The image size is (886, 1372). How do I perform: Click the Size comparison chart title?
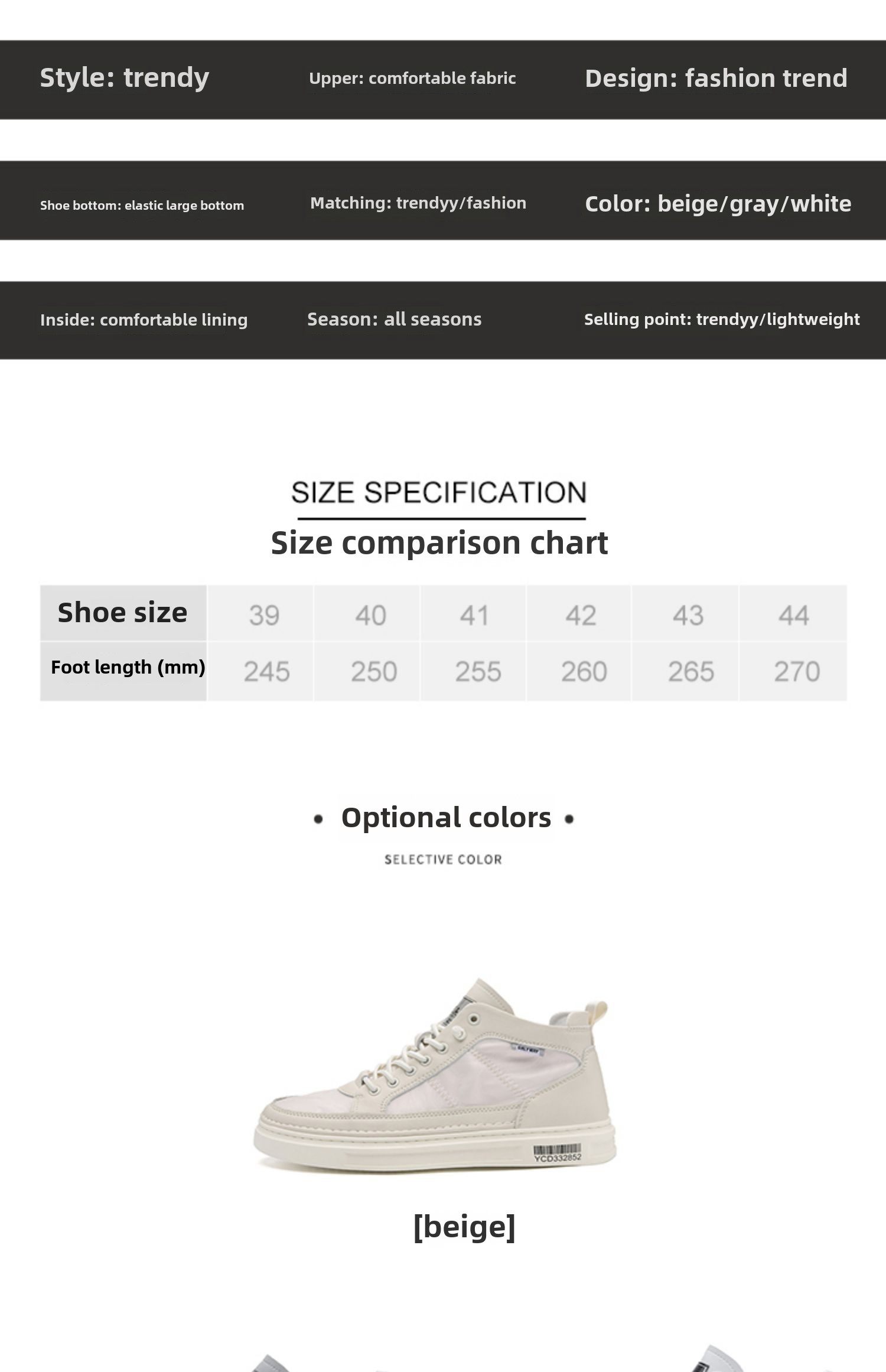tap(439, 542)
